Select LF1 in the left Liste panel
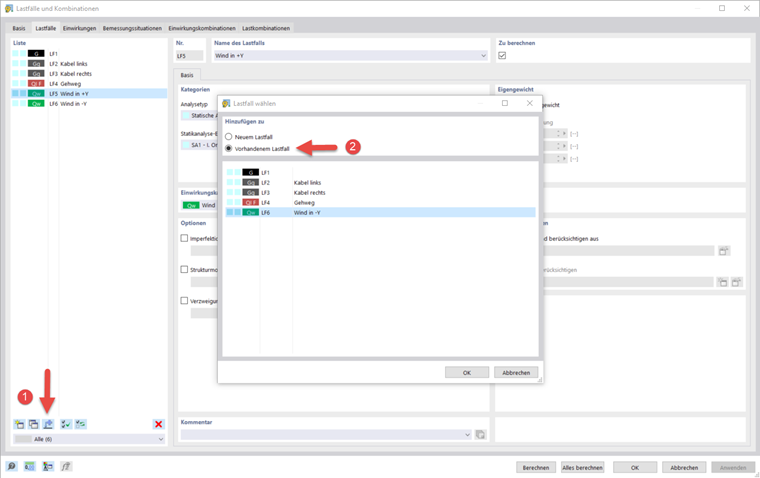The image size is (760, 478). point(89,54)
